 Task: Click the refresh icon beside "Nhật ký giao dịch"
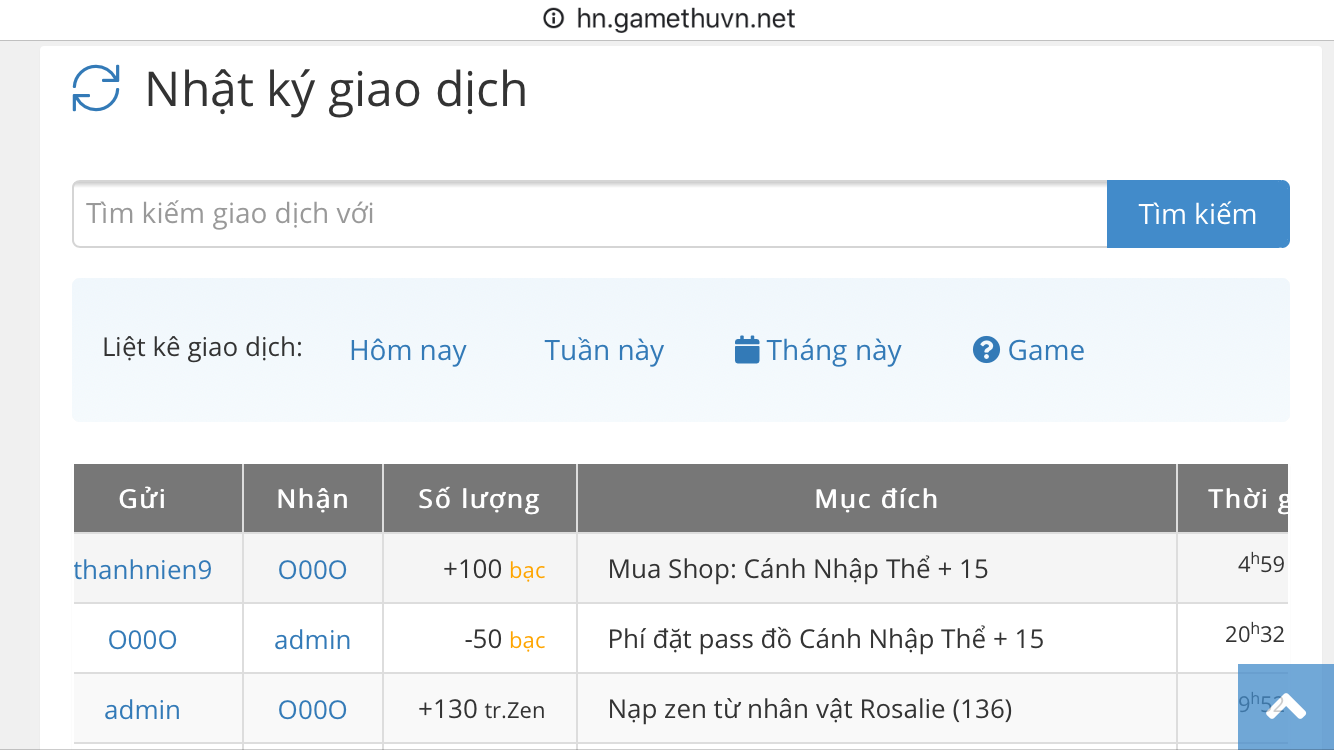click(95, 89)
